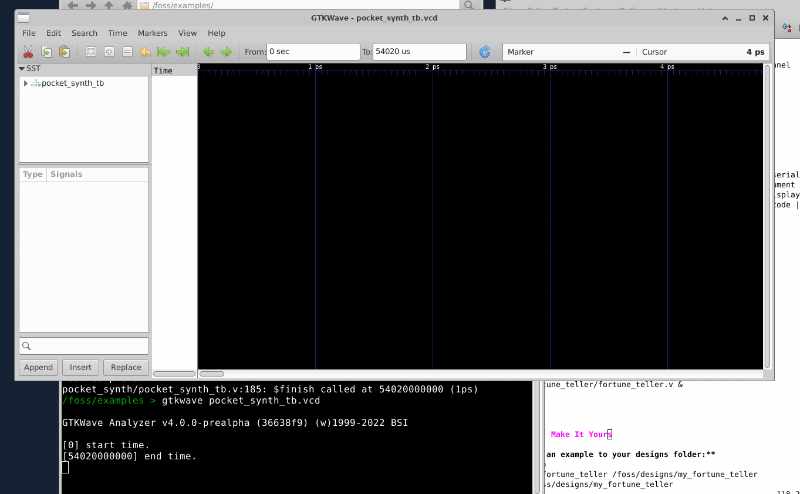Image resolution: width=800 pixels, height=494 pixels.
Task: Jump to the previous edge with the green left arrow
Action: [209, 52]
